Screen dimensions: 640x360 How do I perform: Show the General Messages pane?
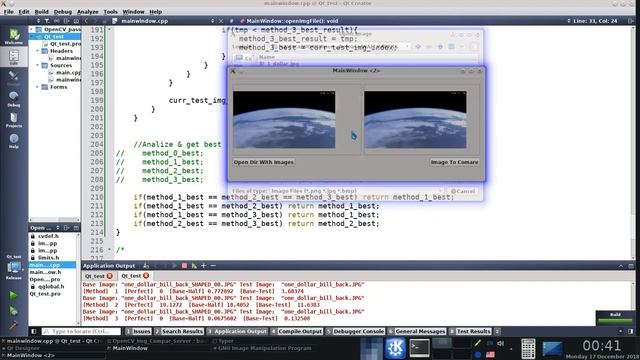(417, 331)
